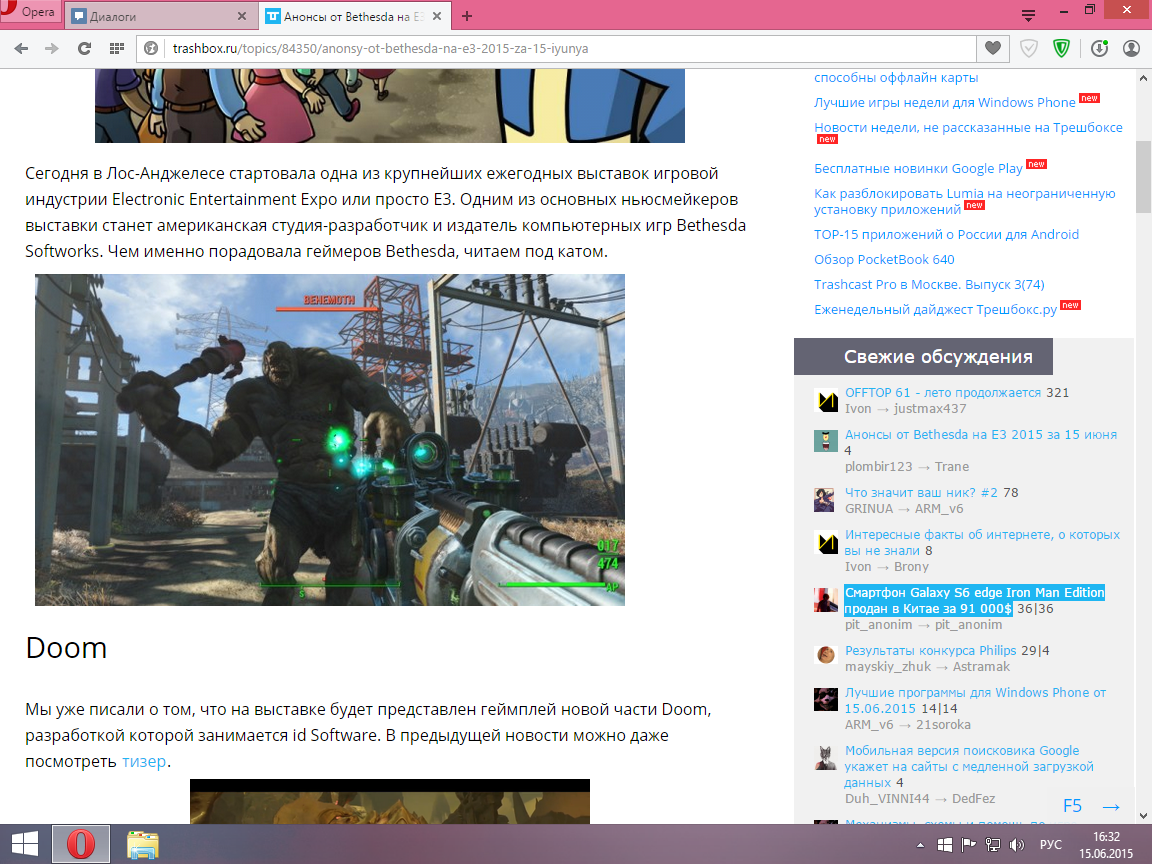The height and width of the screenshot is (864, 1152).
Task: Open a new tab with the plus button
Action: 467,15
